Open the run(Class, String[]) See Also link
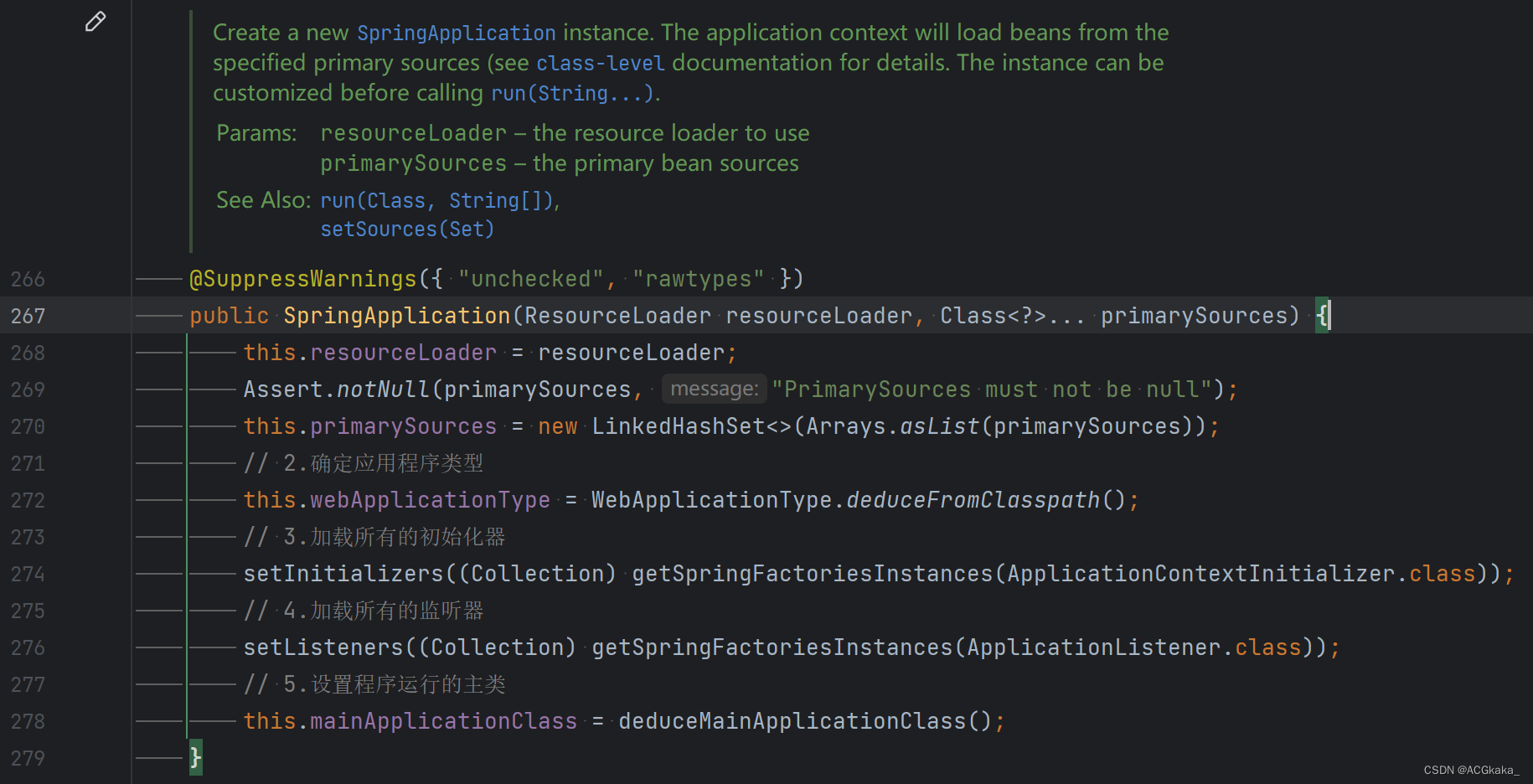This screenshot has width=1533, height=784. coord(437,201)
